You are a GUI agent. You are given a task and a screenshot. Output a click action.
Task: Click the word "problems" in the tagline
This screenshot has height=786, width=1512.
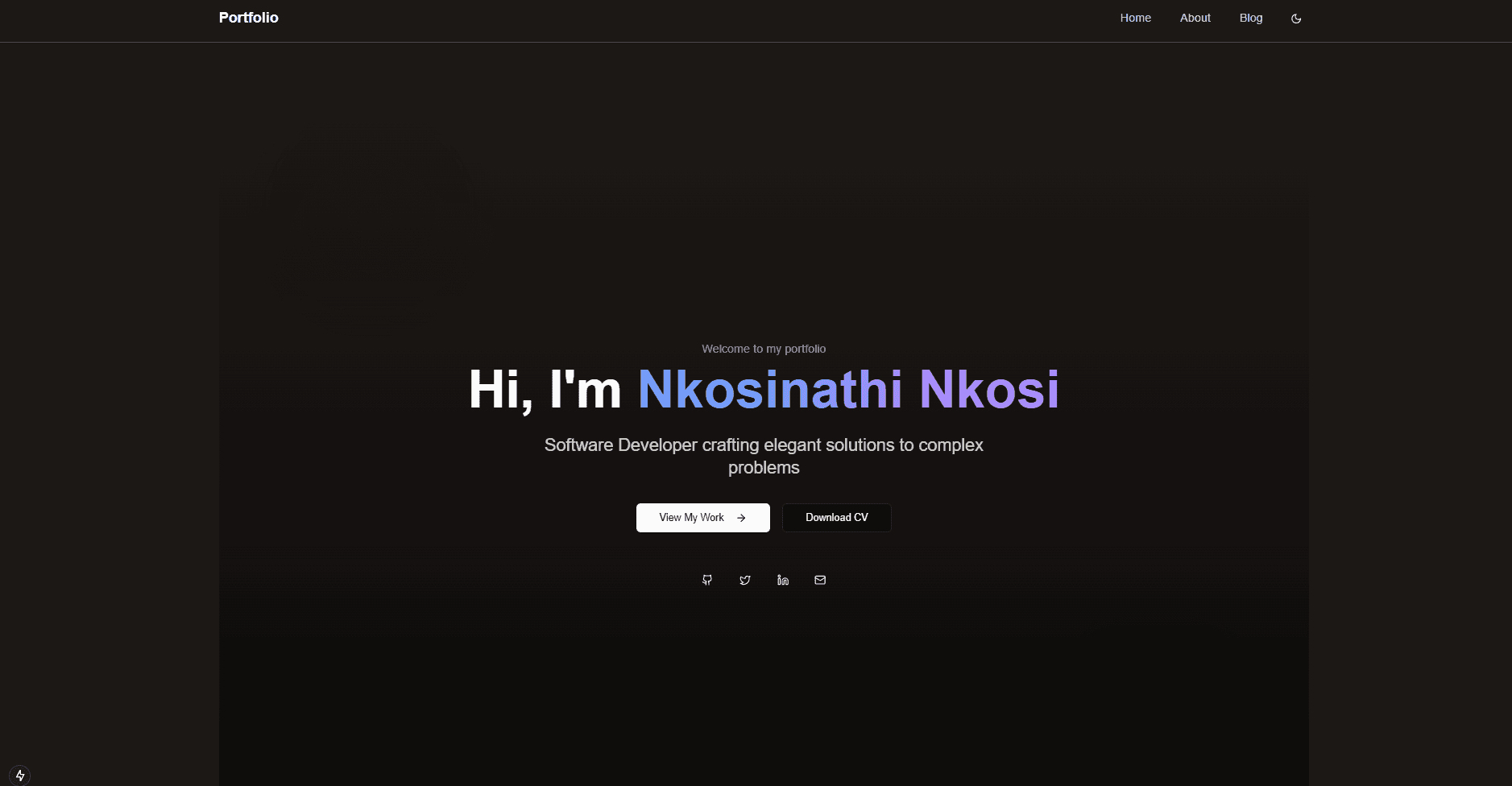coord(764,468)
